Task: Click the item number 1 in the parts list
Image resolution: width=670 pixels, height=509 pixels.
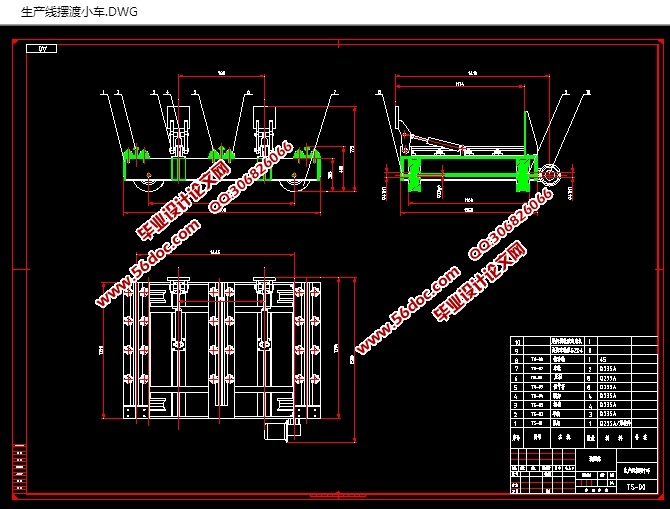Action: pos(516,423)
